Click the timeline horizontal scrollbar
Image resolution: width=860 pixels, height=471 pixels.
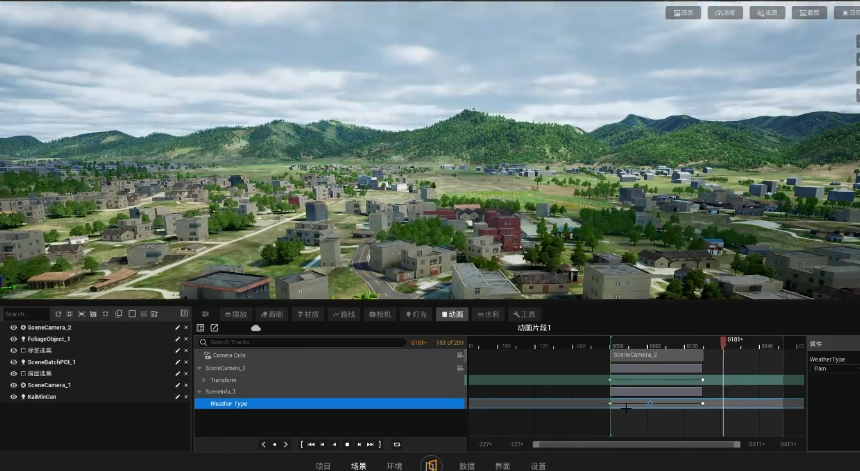click(x=636, y=445)
